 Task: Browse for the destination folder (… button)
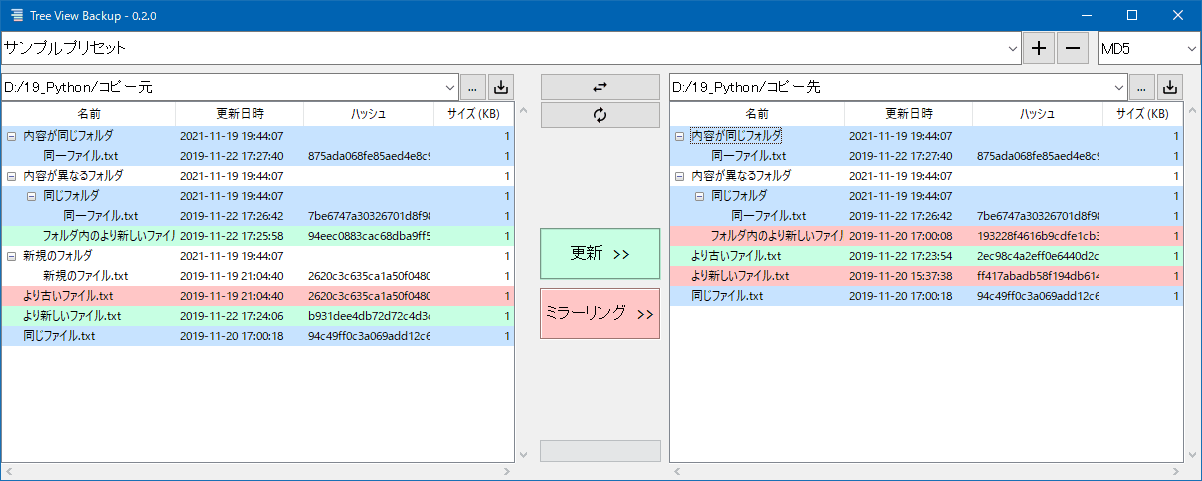click(x=1142, y=87)
